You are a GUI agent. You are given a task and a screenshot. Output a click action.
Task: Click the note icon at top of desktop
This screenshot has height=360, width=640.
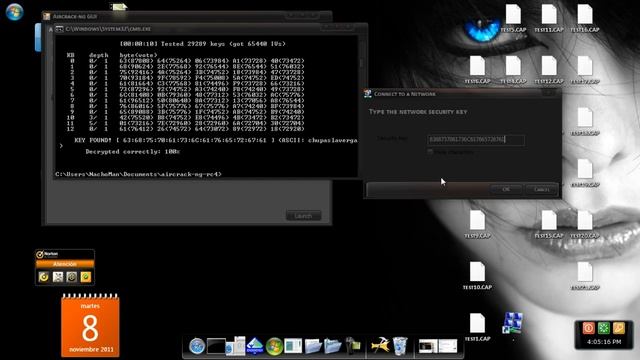pyautogui.click(x=119, y=7)
